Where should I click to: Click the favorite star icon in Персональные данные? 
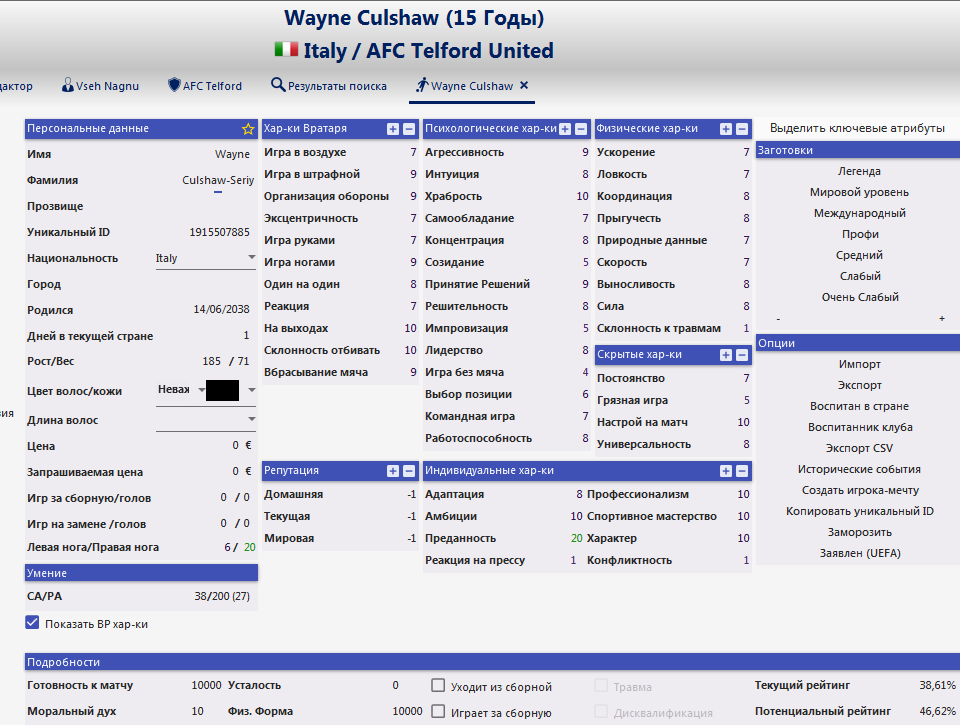click(248, 129)
